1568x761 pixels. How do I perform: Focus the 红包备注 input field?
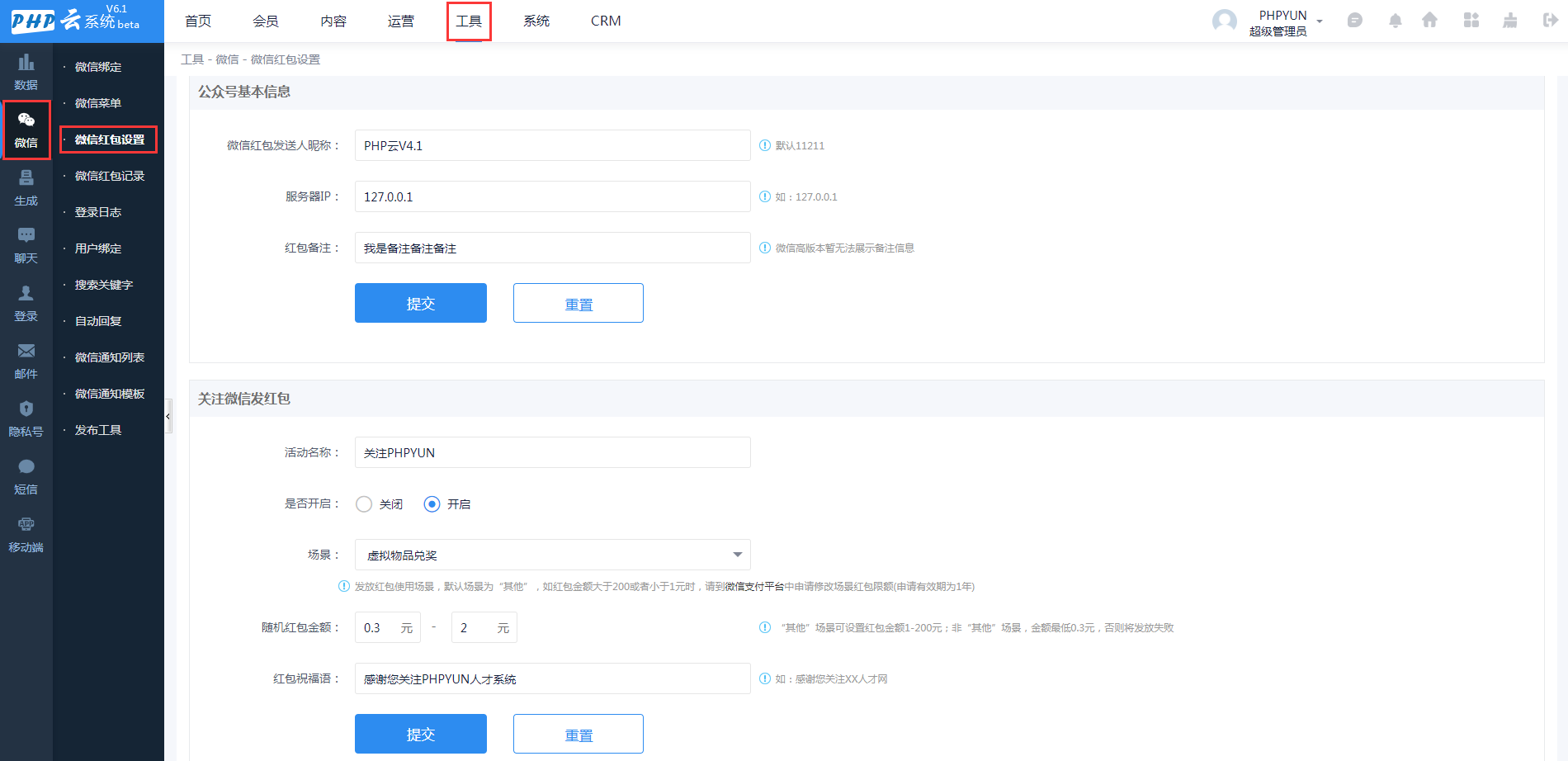(x=553, y=248)
